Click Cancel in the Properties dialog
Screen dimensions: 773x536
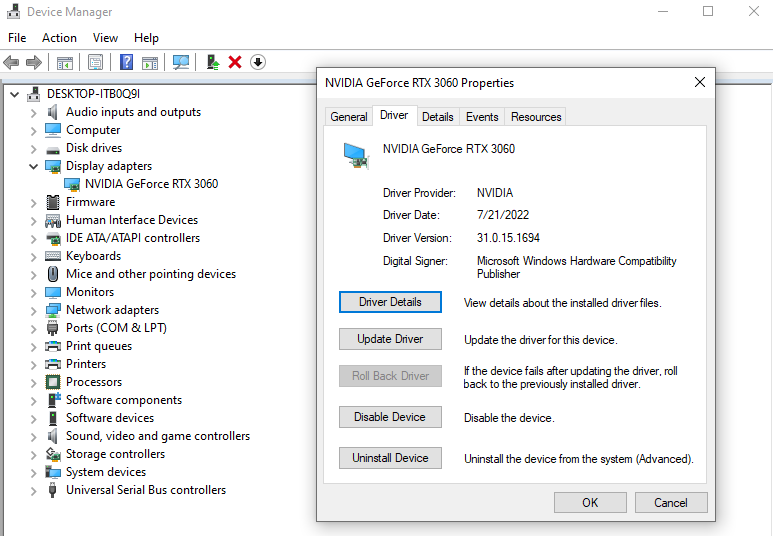(x=671, y=502)
